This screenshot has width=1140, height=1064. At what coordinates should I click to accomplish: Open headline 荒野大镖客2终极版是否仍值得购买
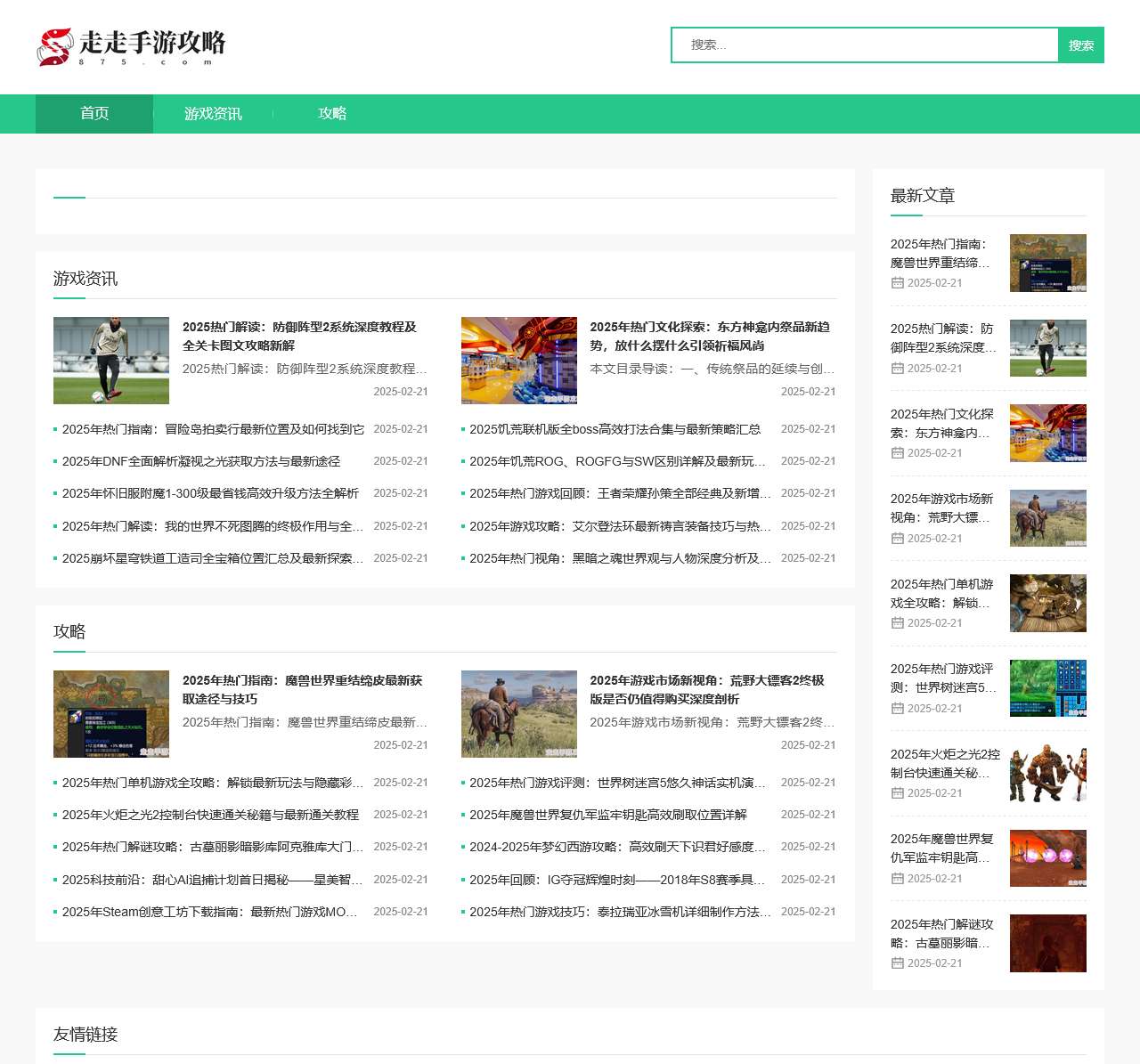[x=707, y=689]
